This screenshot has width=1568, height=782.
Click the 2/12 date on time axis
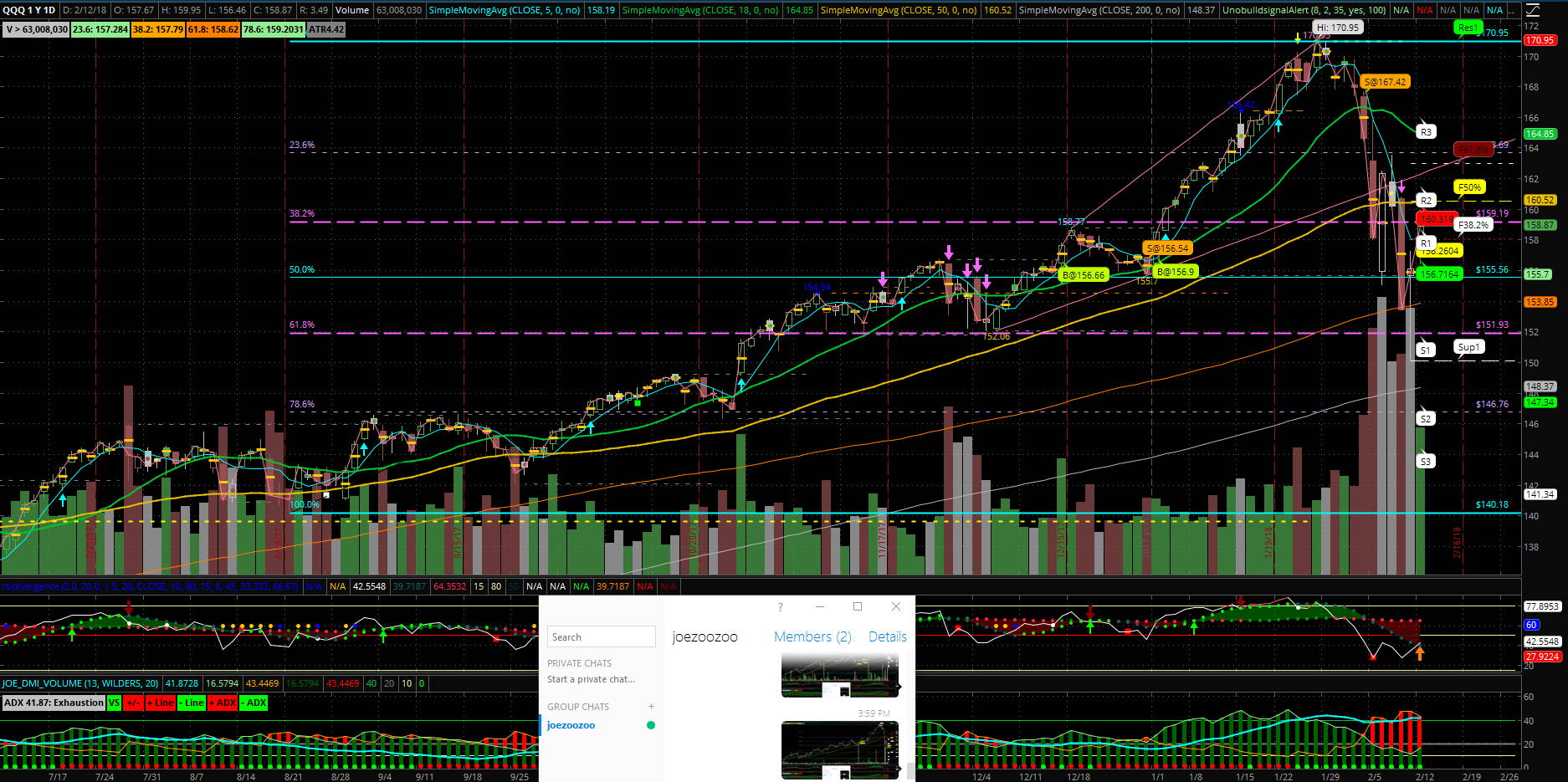(1424, 776)
